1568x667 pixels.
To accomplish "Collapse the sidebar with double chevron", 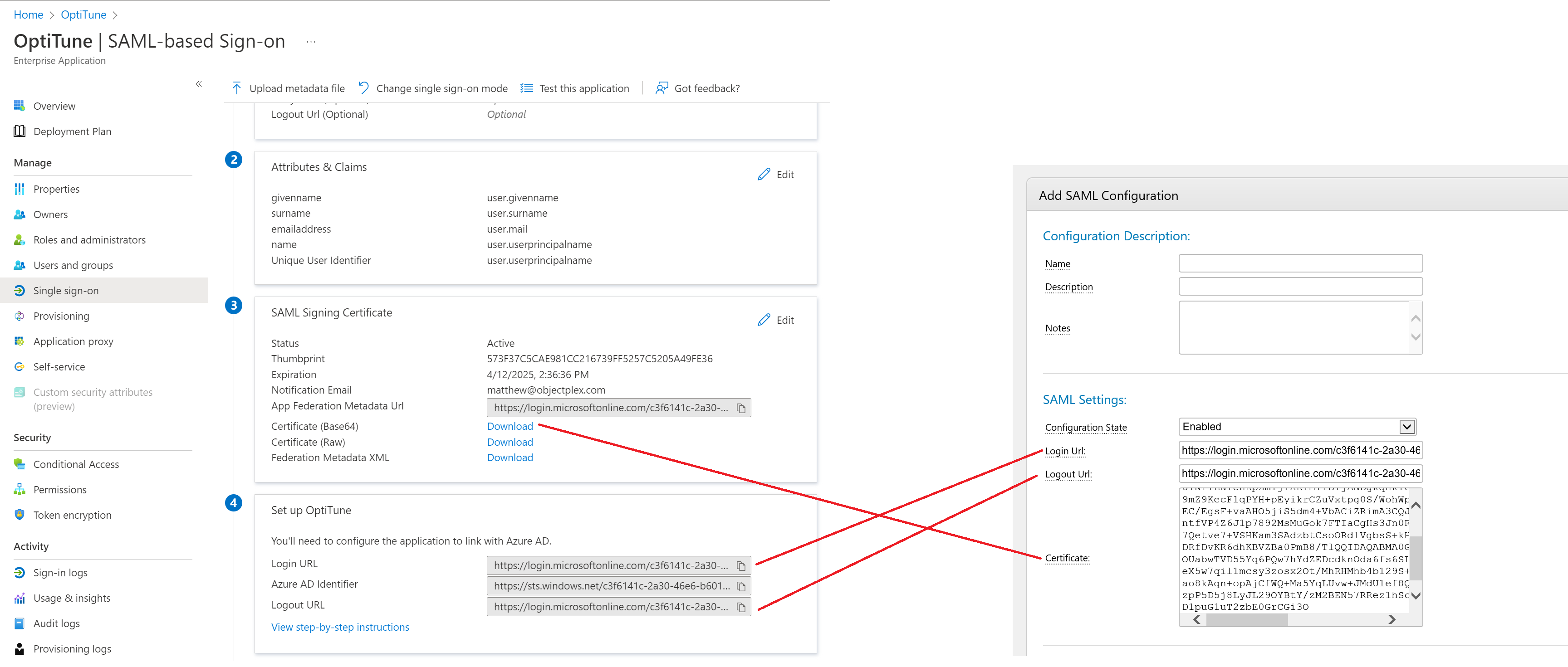I will tap(198, 84).
